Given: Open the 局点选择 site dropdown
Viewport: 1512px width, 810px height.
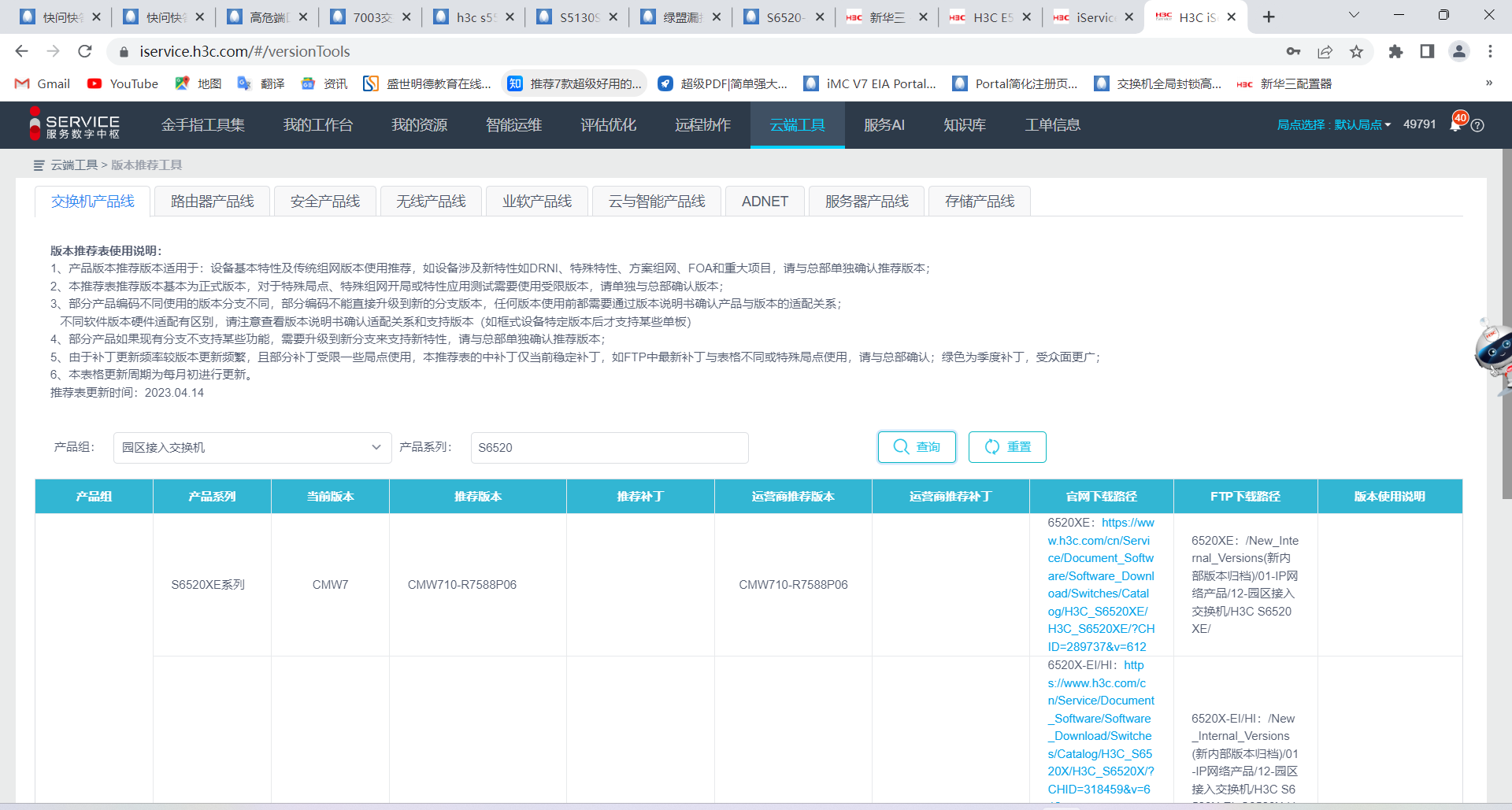Looking at the screenshot, I should 1333,125.
